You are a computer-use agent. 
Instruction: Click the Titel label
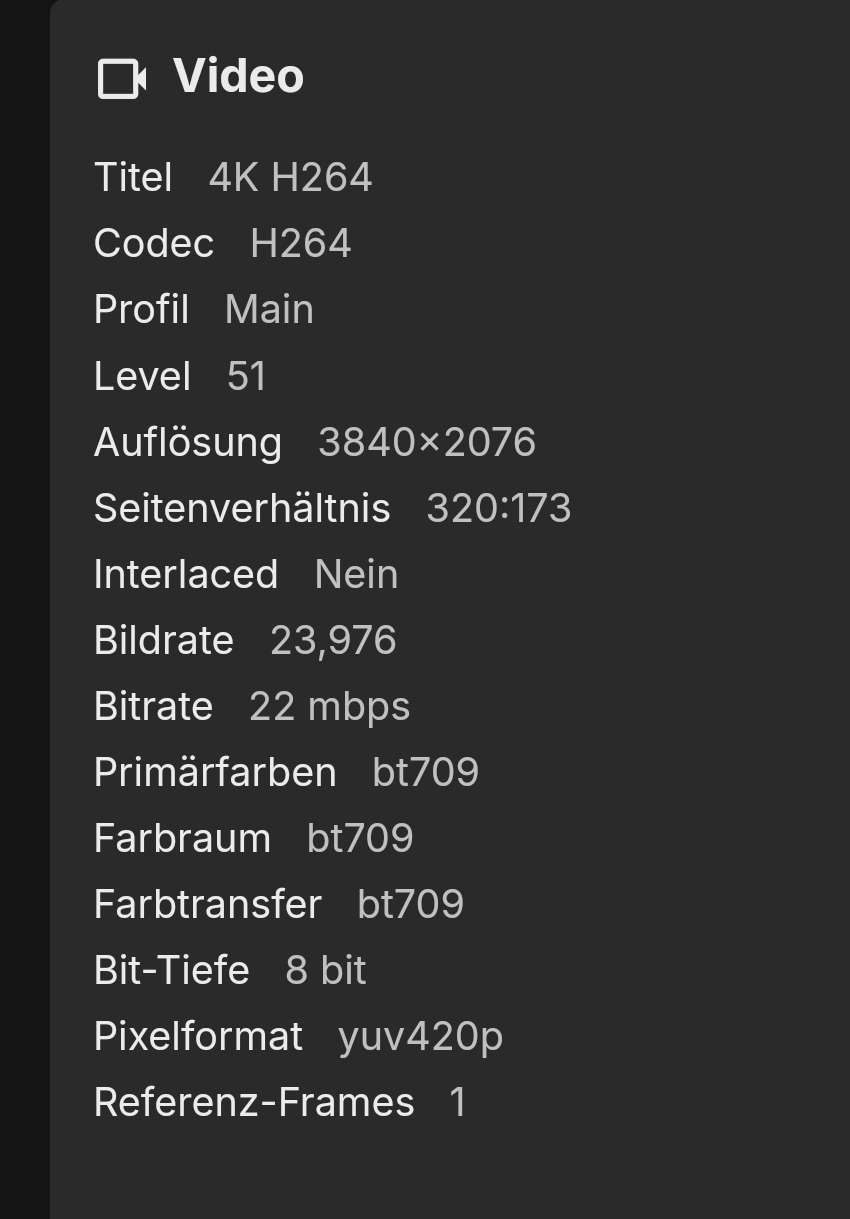133,178
